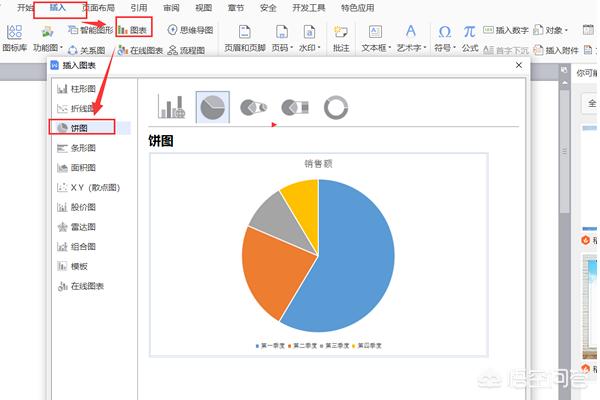This screenshot has height=400, width=600.
Task: Insert a 公式 formula
Action: 470,38
